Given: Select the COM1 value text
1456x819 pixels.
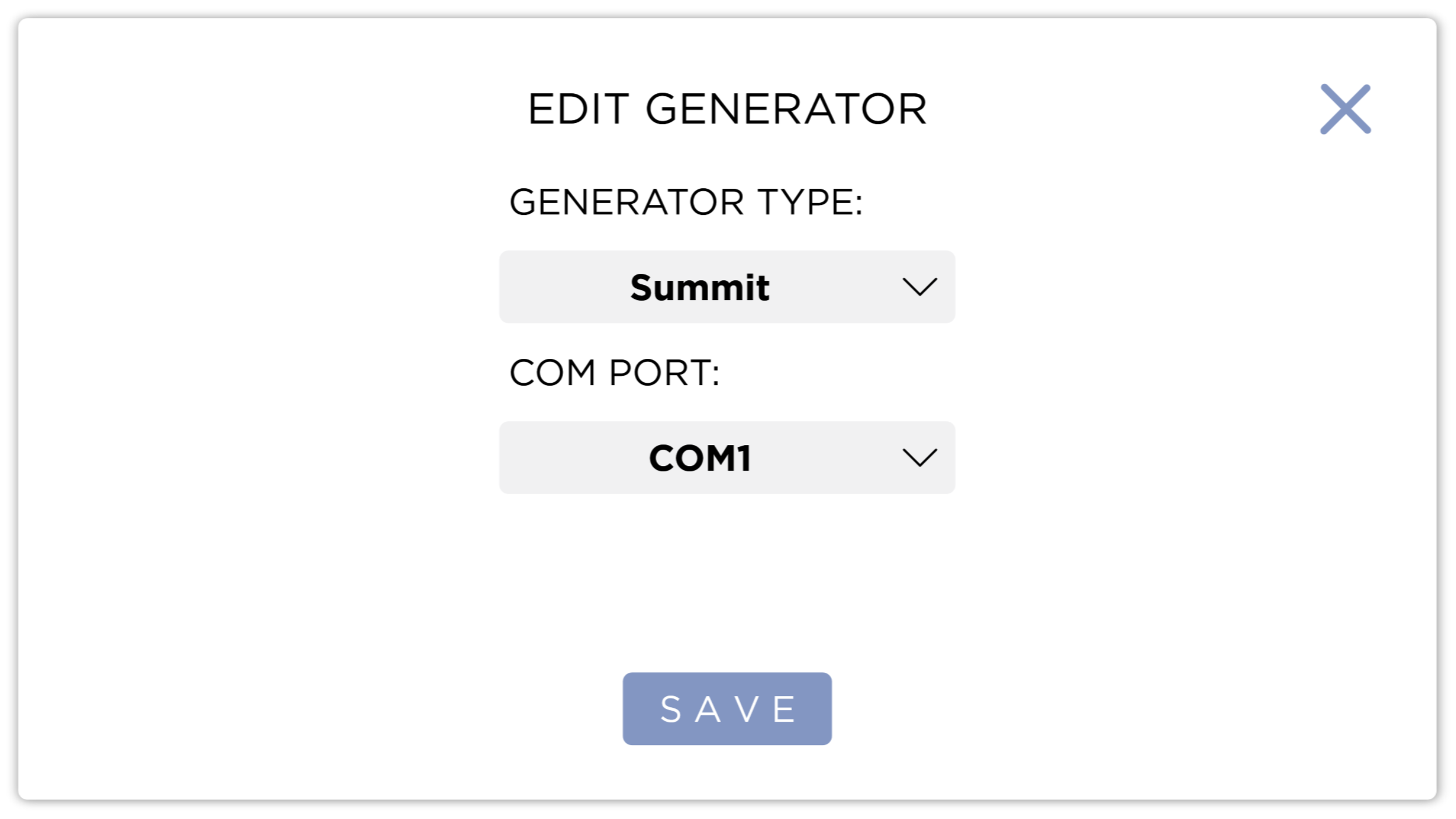Looking at the screenshot, I should tap(699, 458).
